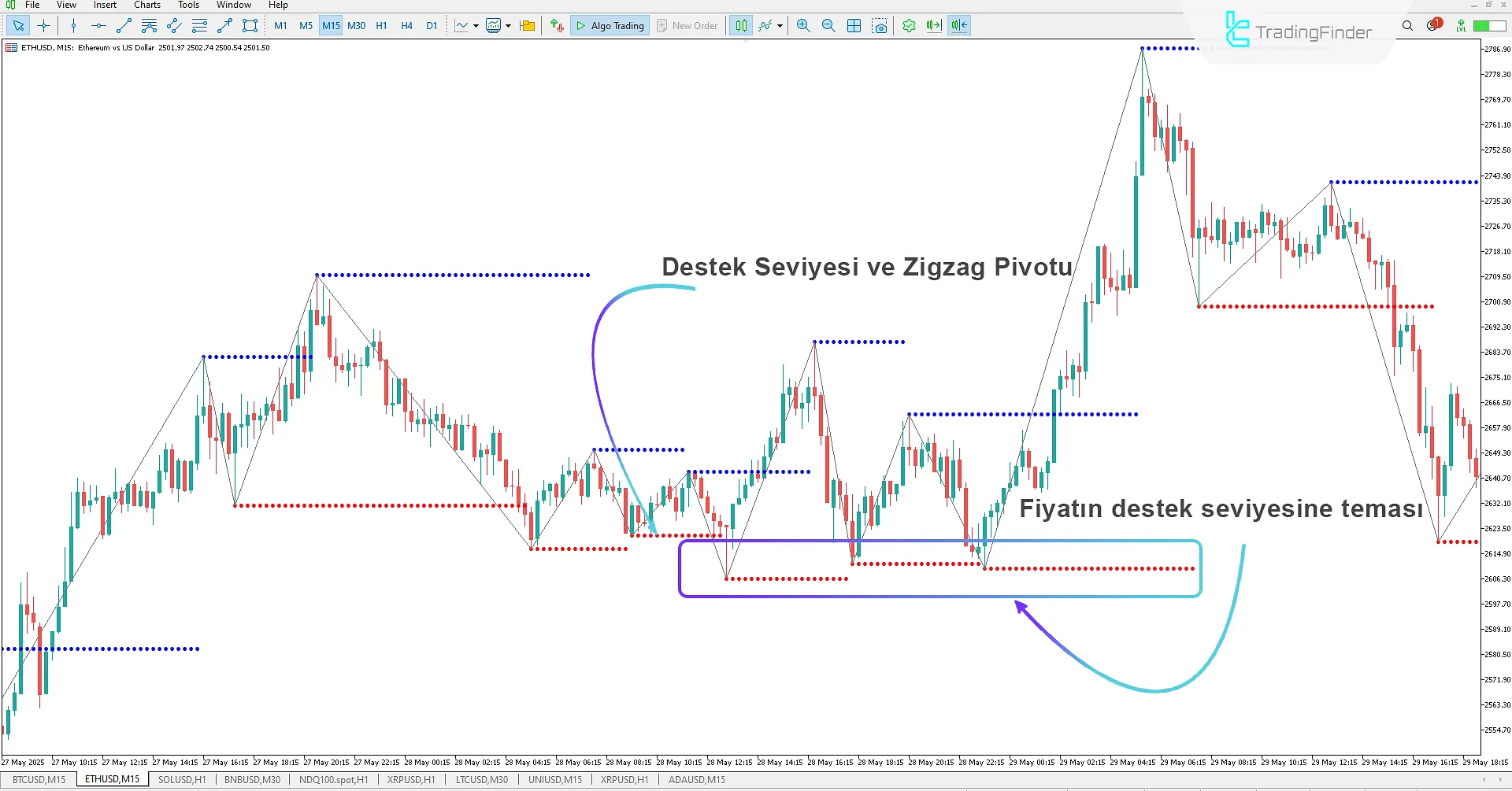
Task: Open the chart type dropdown
Action: tap(476, 25)
